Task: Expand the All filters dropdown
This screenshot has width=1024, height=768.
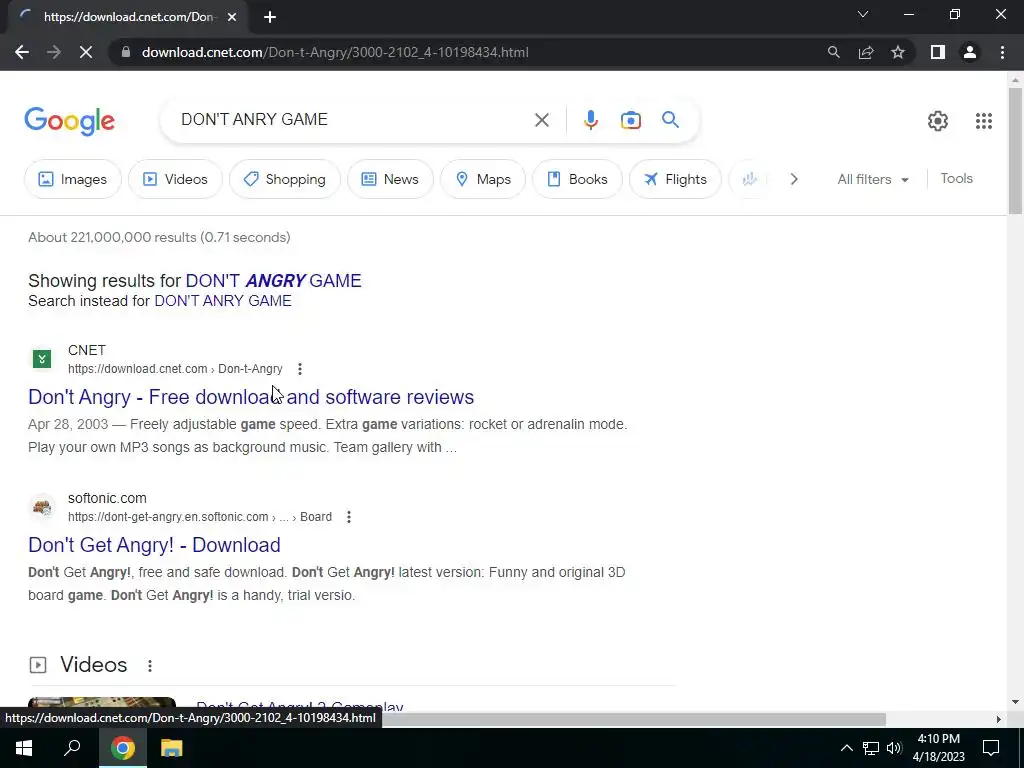Action: (x=873, y=179)
